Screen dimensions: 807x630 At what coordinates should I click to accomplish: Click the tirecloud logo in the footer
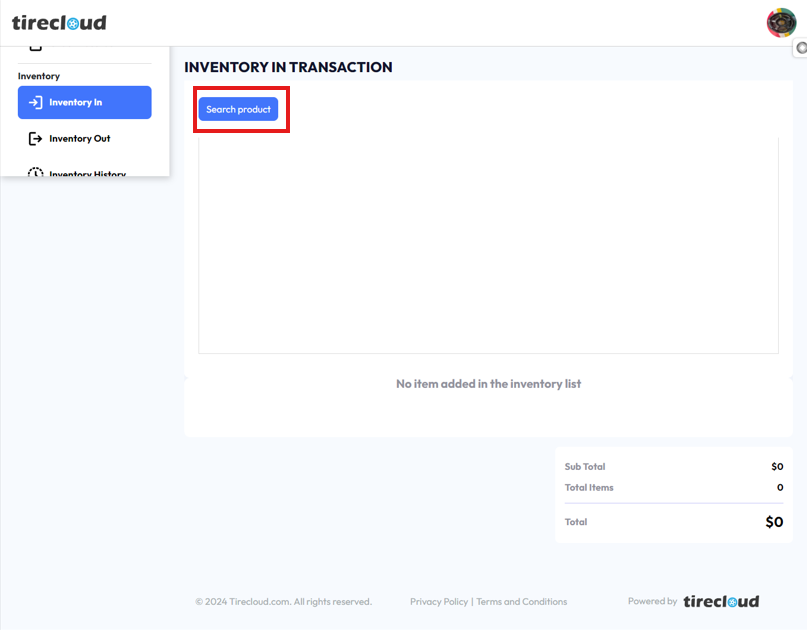pos(721,601)
